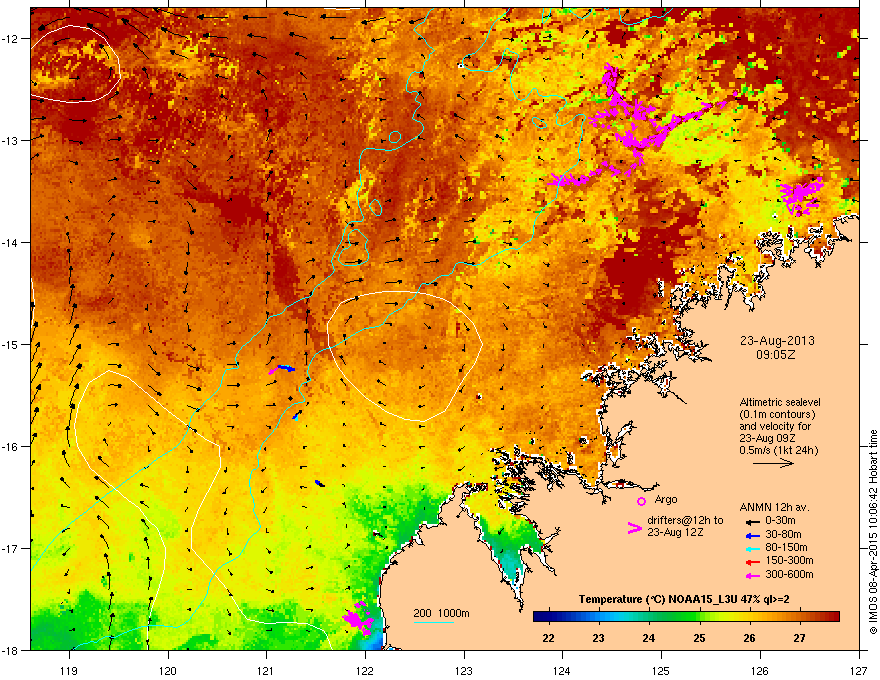Screen dimensions: 880x680
Task: Select the time label 09:05Z
Action: [x=776, y=355]
